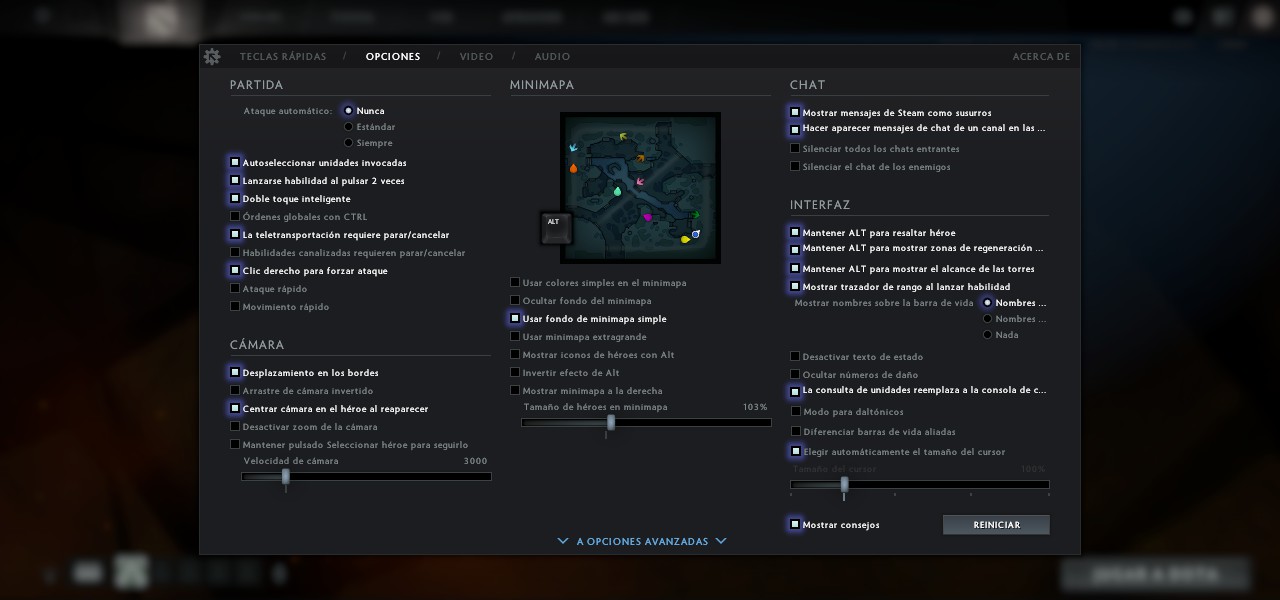1280x600 pixels.
Task: Toggle Desplazamiento en los bordes
Action: tap(235, 372)
